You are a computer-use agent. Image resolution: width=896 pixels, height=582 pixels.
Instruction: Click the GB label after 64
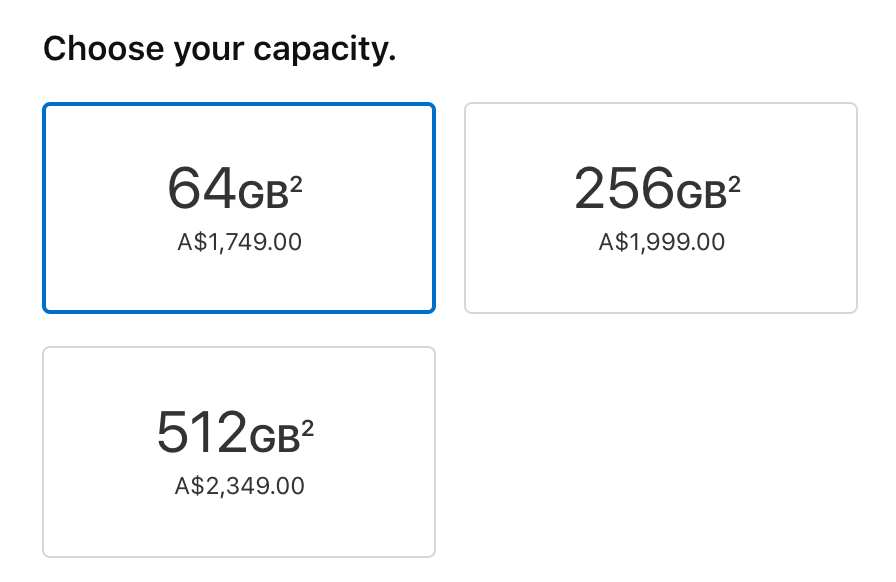pyautogui.click(x=262, y=195)
